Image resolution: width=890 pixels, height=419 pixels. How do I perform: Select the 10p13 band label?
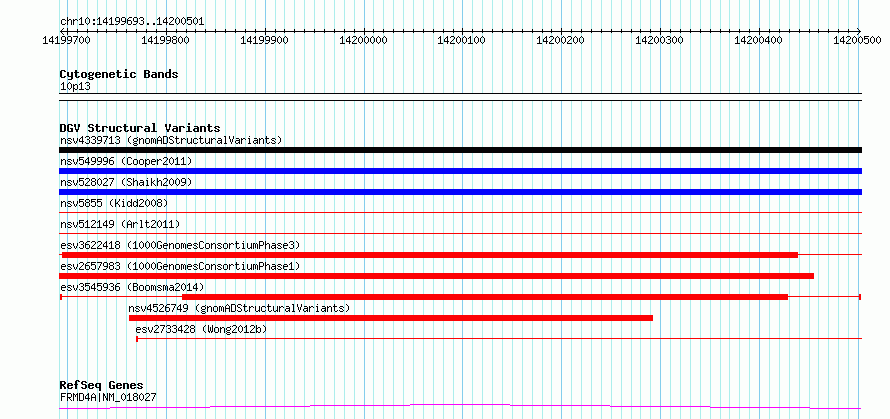(x=75, y=87)
